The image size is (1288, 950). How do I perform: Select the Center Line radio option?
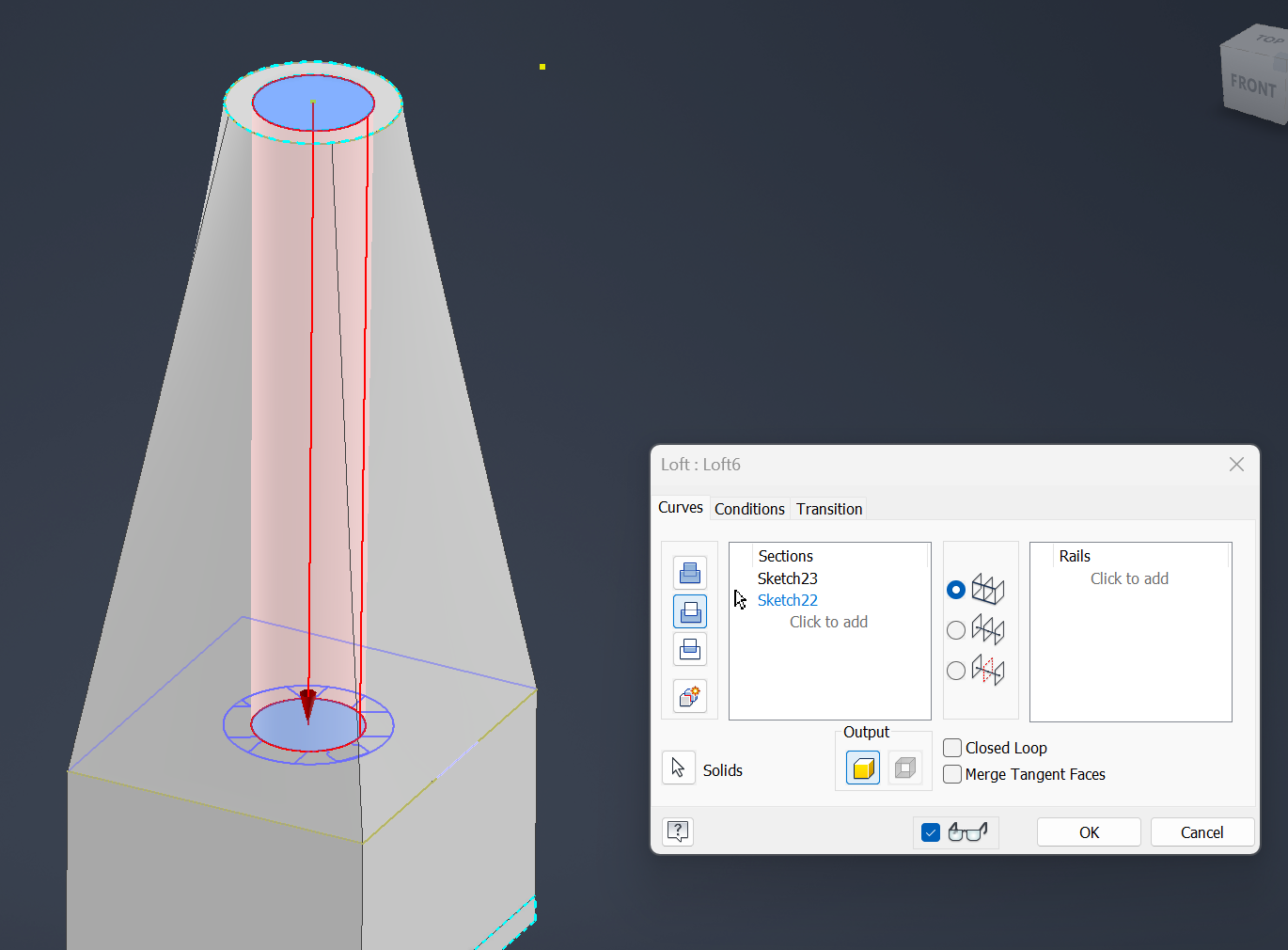(955, 629)
